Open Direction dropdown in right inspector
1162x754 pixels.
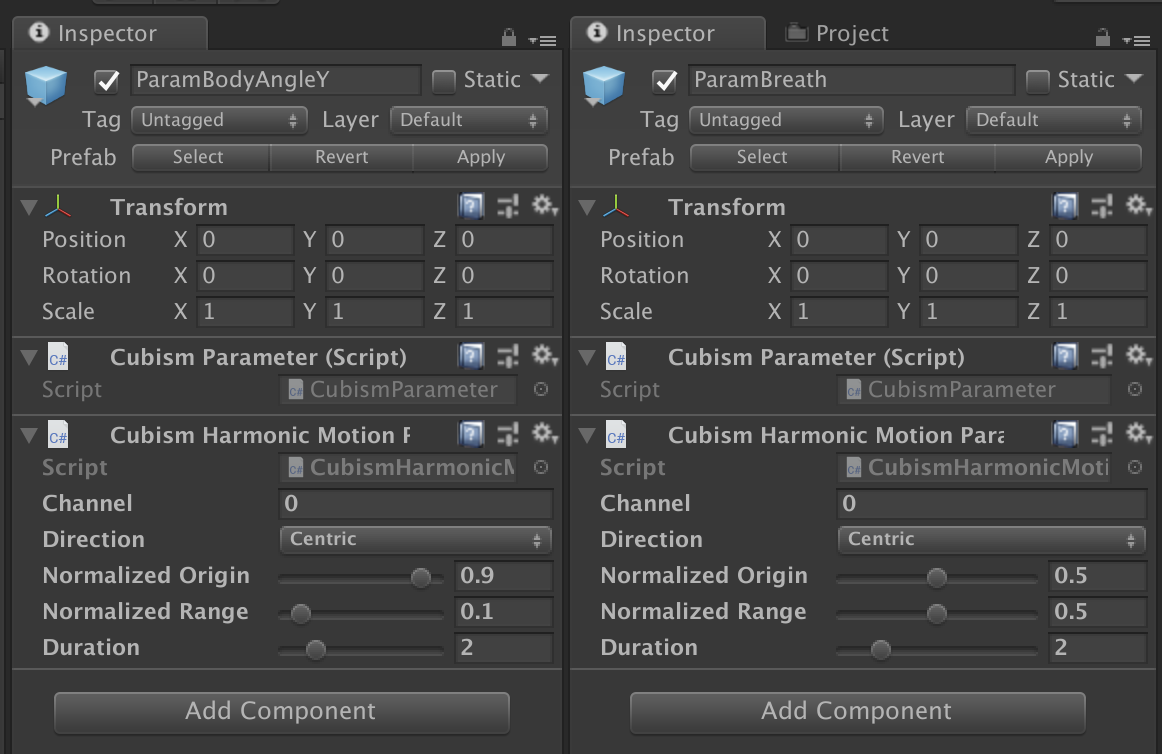tap(991, 539)
